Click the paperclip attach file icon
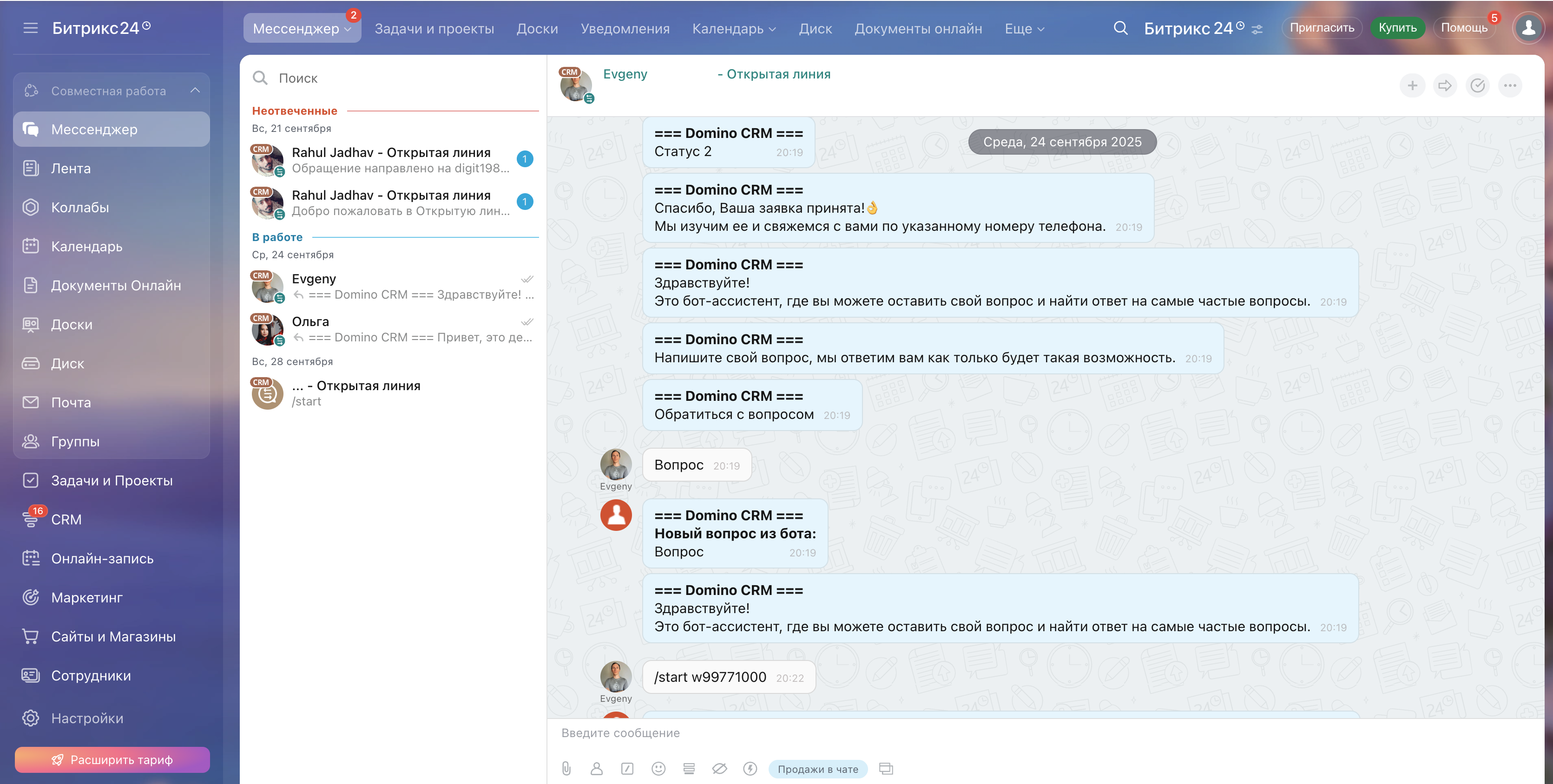Image resolution: width=1553 pixels, height=784 pixels. pyautogui.click(x=566, y=768)
